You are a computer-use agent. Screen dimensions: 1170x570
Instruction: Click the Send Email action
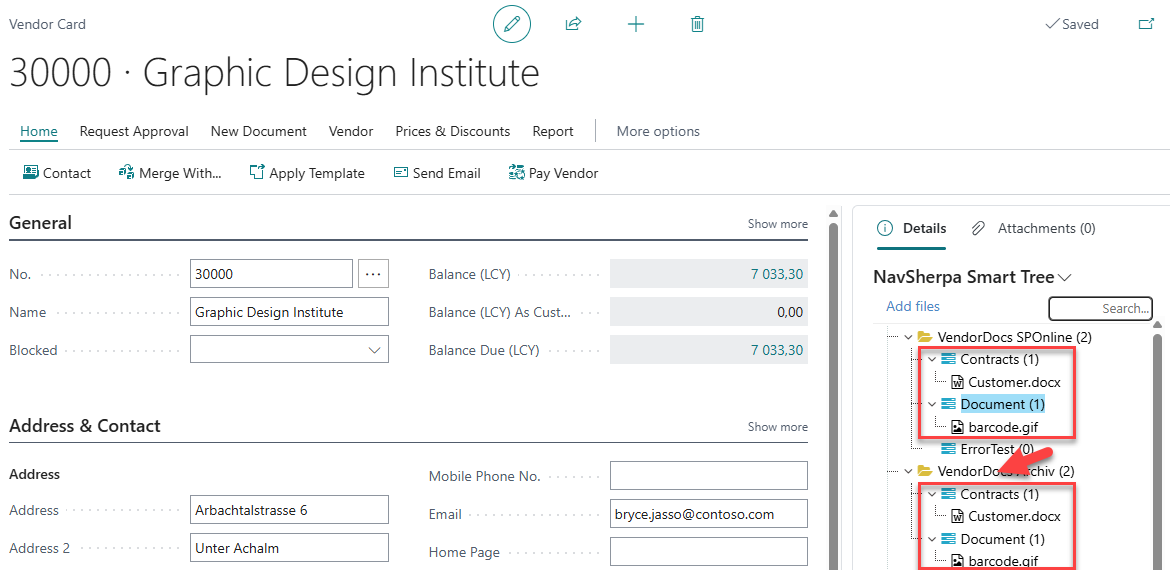(x=437, y=173)
